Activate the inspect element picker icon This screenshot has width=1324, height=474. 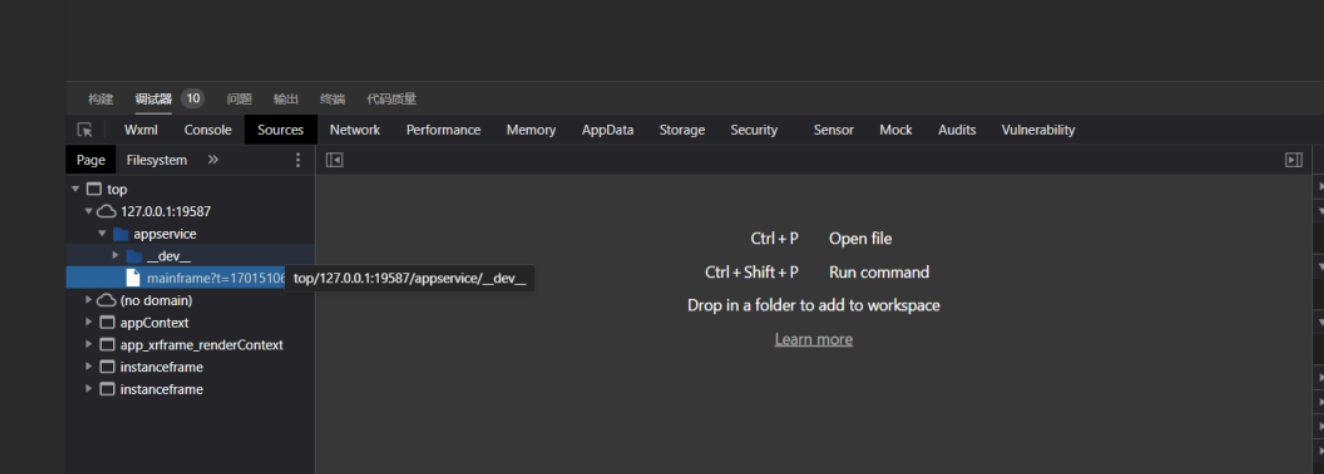(x=85, y=130)
